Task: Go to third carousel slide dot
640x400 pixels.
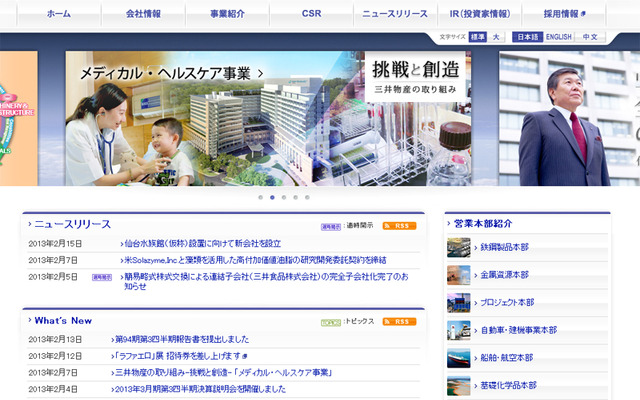Action: tap(284, 198)
